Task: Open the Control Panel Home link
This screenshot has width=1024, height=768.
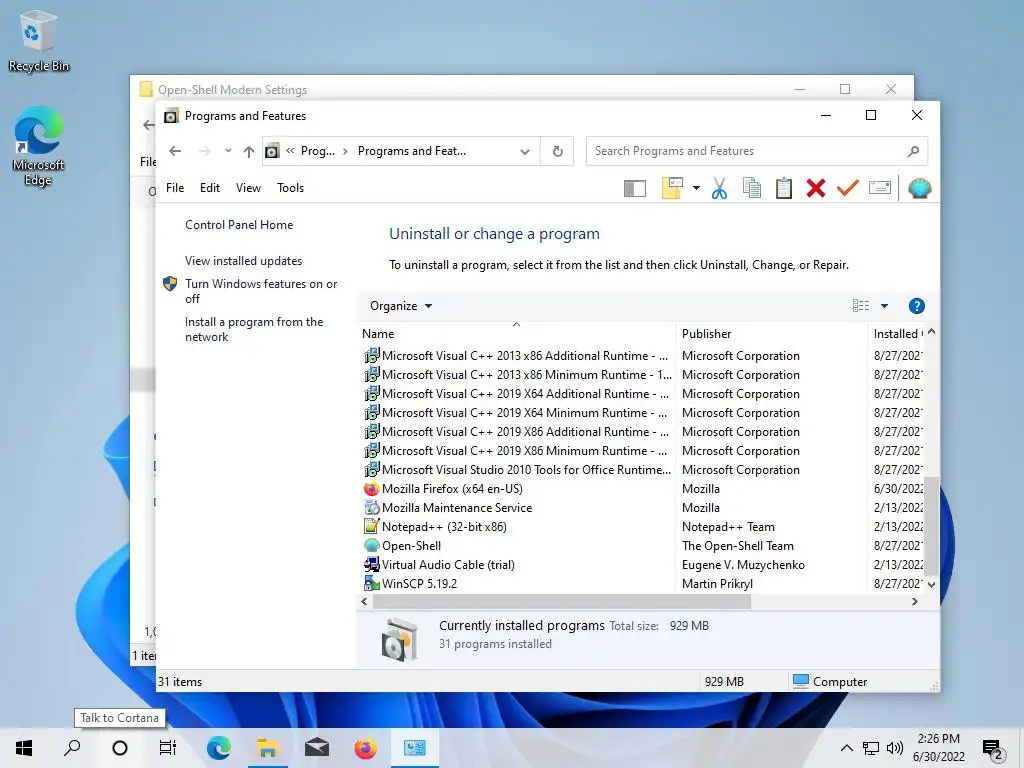Action: coord(239,225)
